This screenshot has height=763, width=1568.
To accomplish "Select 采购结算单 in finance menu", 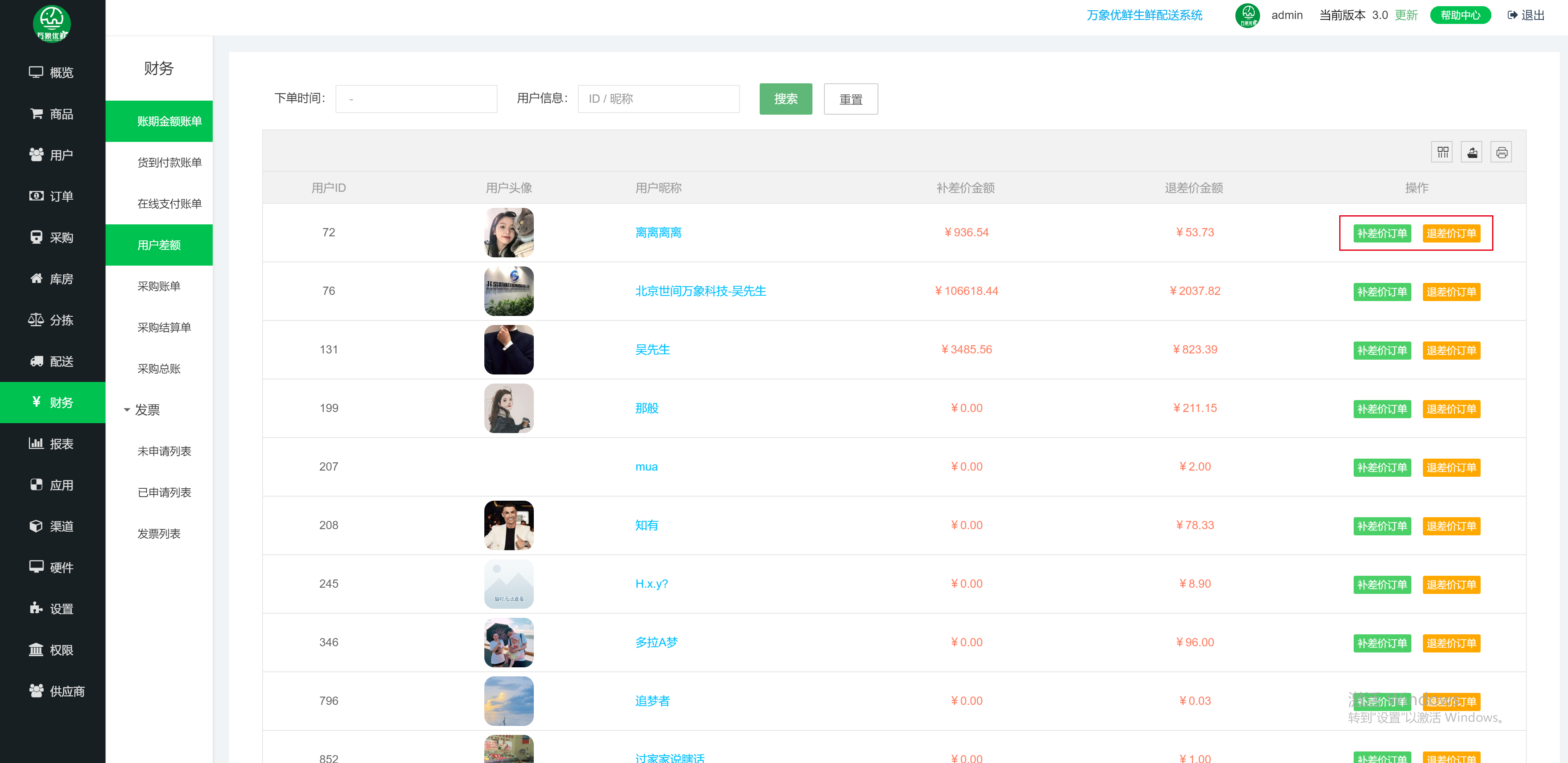I will [164, 327].
